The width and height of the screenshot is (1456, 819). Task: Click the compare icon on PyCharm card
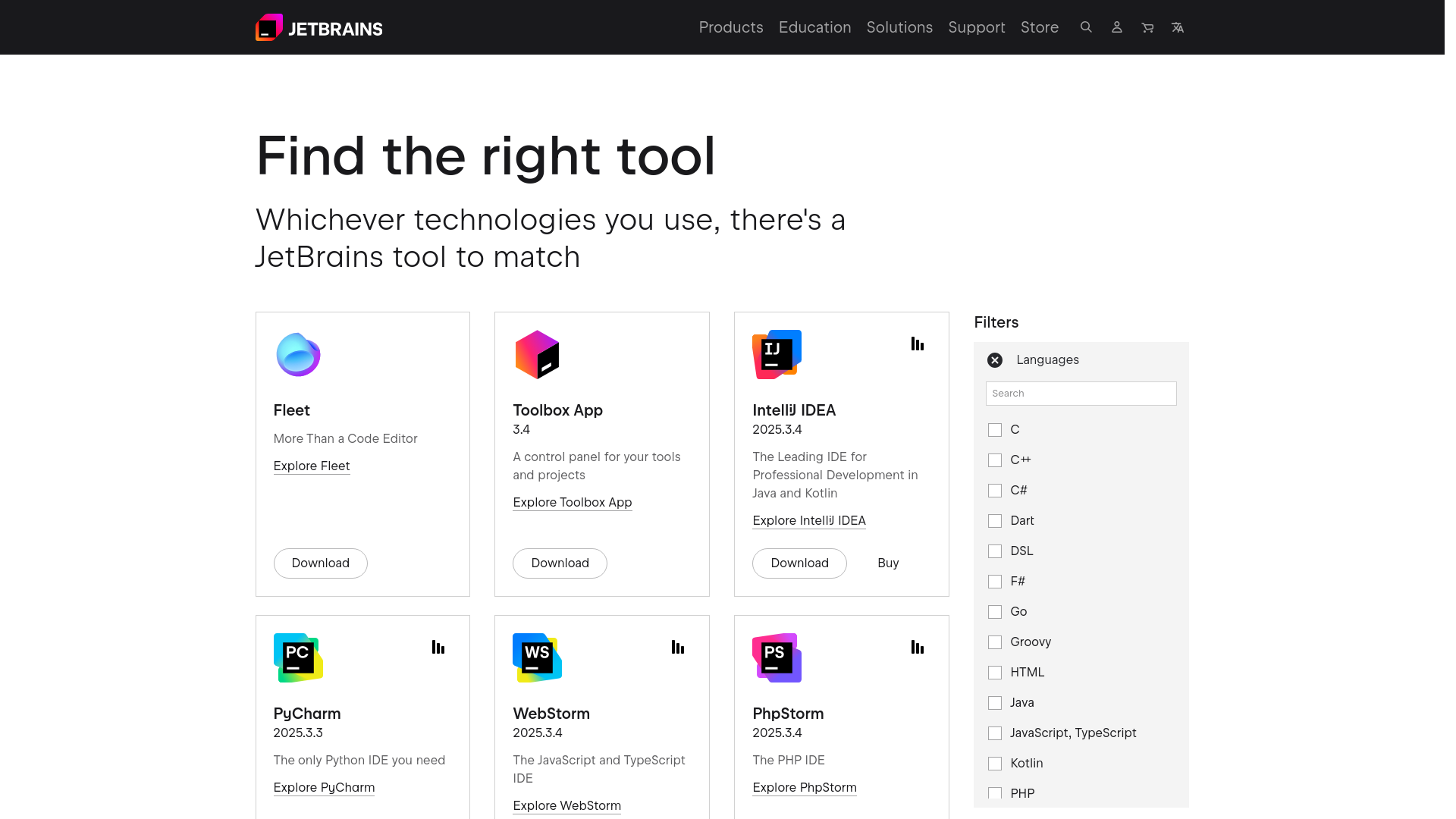coord(438,648)
